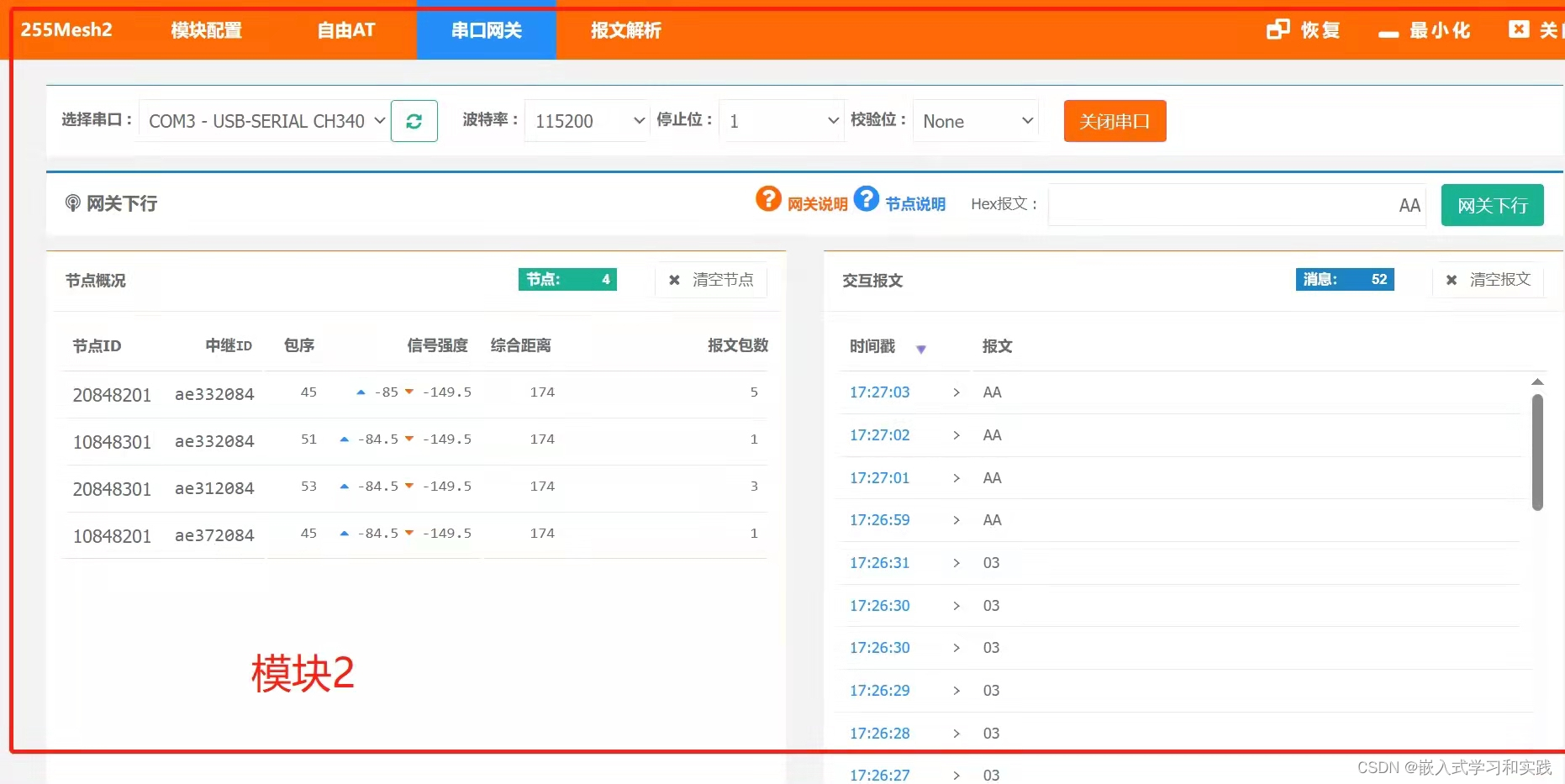This screenshot has height=784, width=1565.
Task: Click the down arrow in row 10848301
Action: point(409,439)
